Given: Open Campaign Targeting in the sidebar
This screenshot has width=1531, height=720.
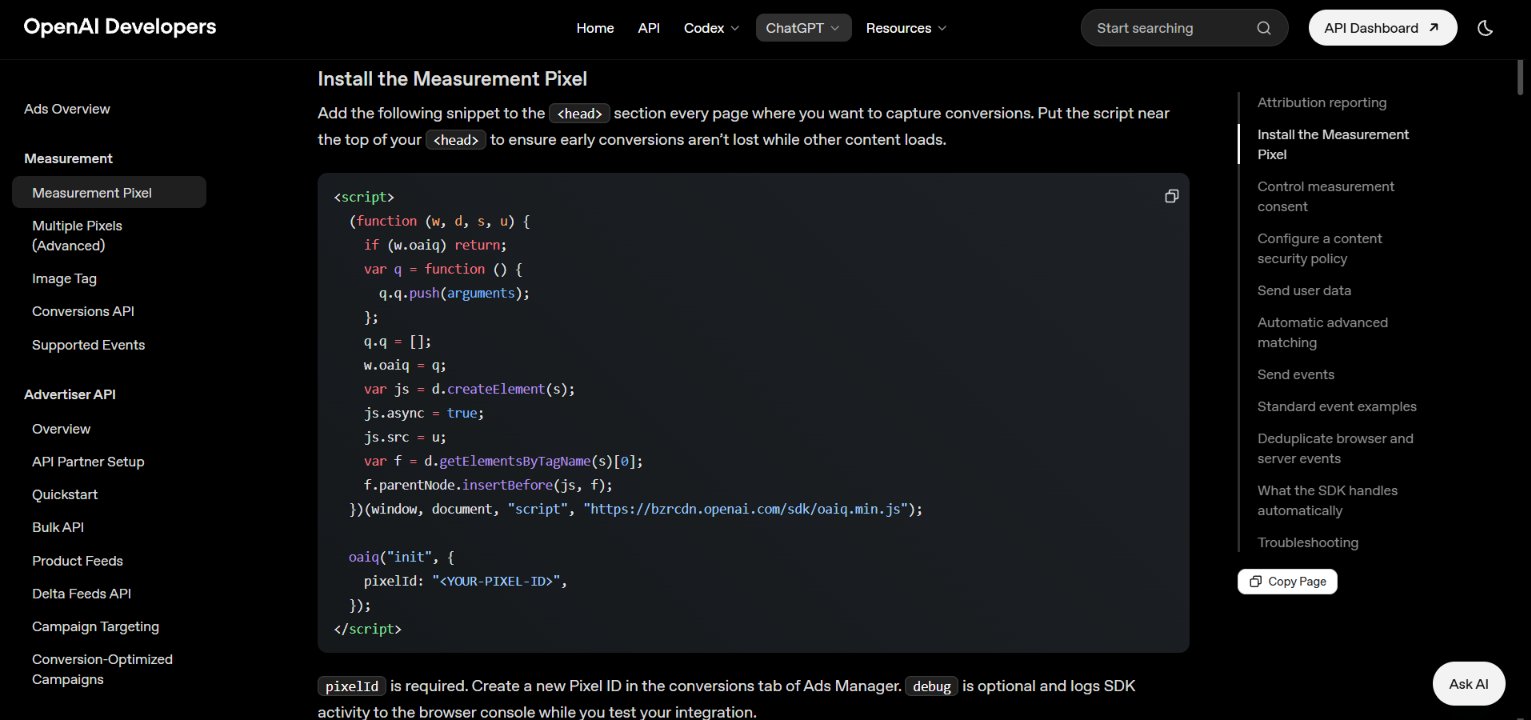Looking at the screenshot, I should tap(95, 627).
